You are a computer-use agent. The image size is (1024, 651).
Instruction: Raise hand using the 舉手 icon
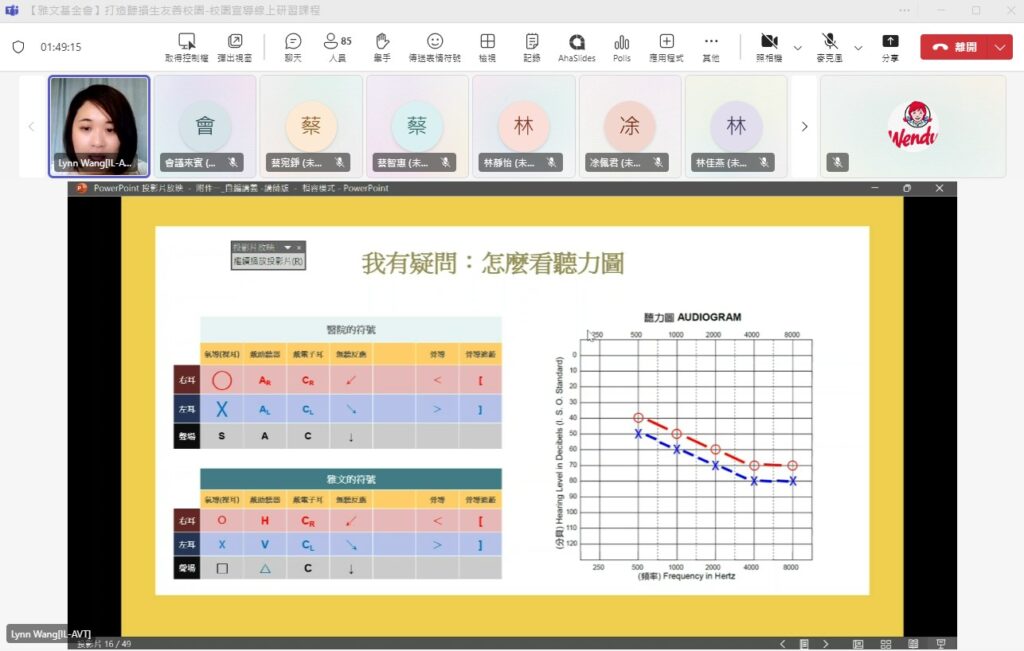click(x=381, y=46)
